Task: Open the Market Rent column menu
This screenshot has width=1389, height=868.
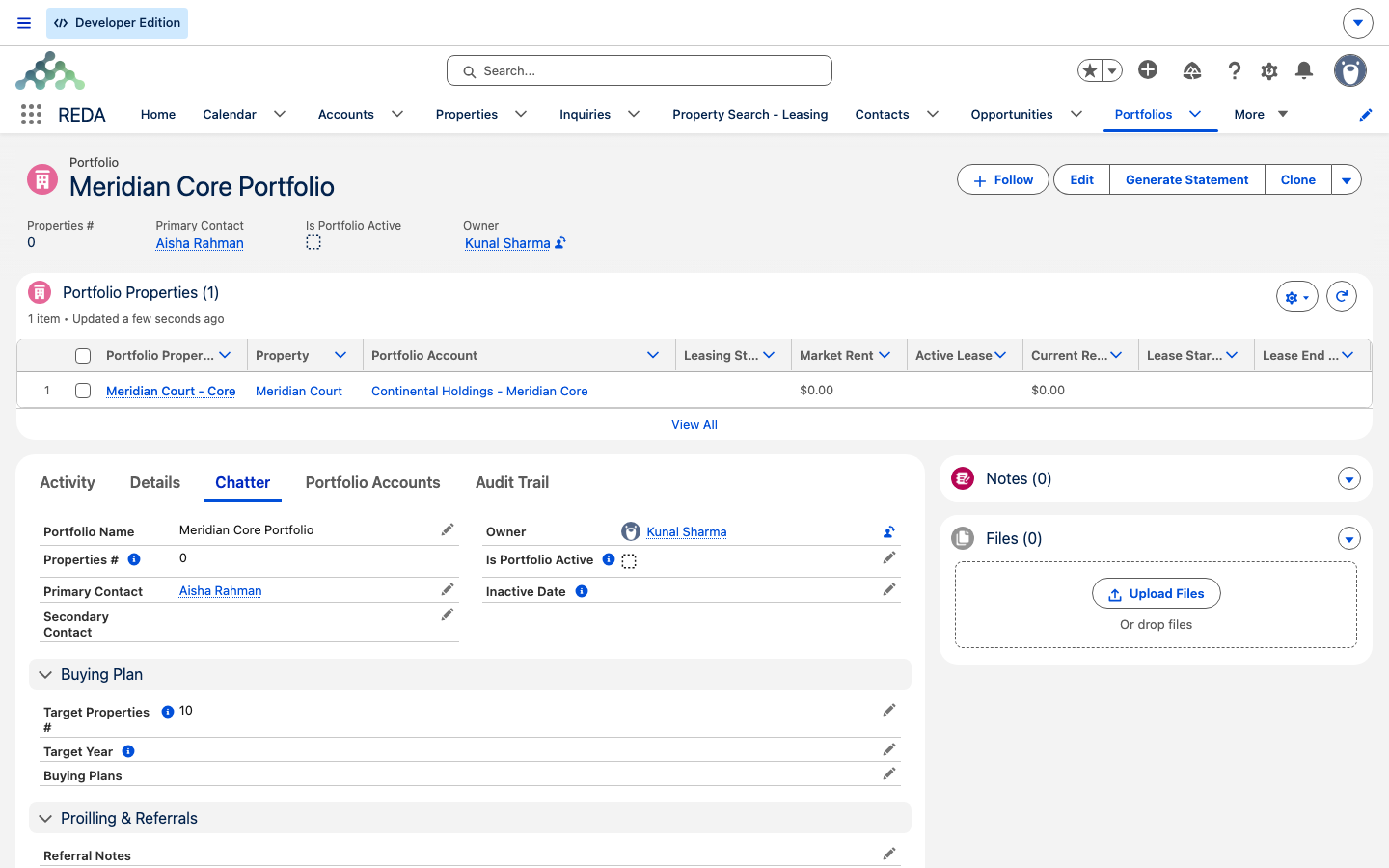Action: coord(885,355)
